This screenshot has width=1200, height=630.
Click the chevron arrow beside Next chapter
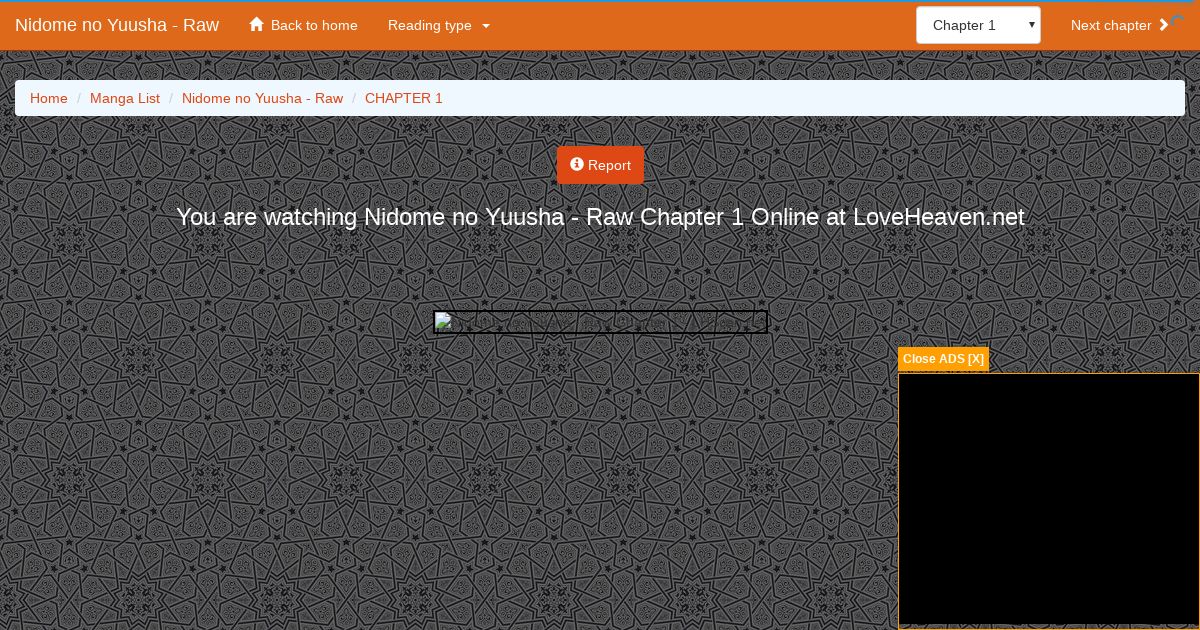click(1163, 25)
